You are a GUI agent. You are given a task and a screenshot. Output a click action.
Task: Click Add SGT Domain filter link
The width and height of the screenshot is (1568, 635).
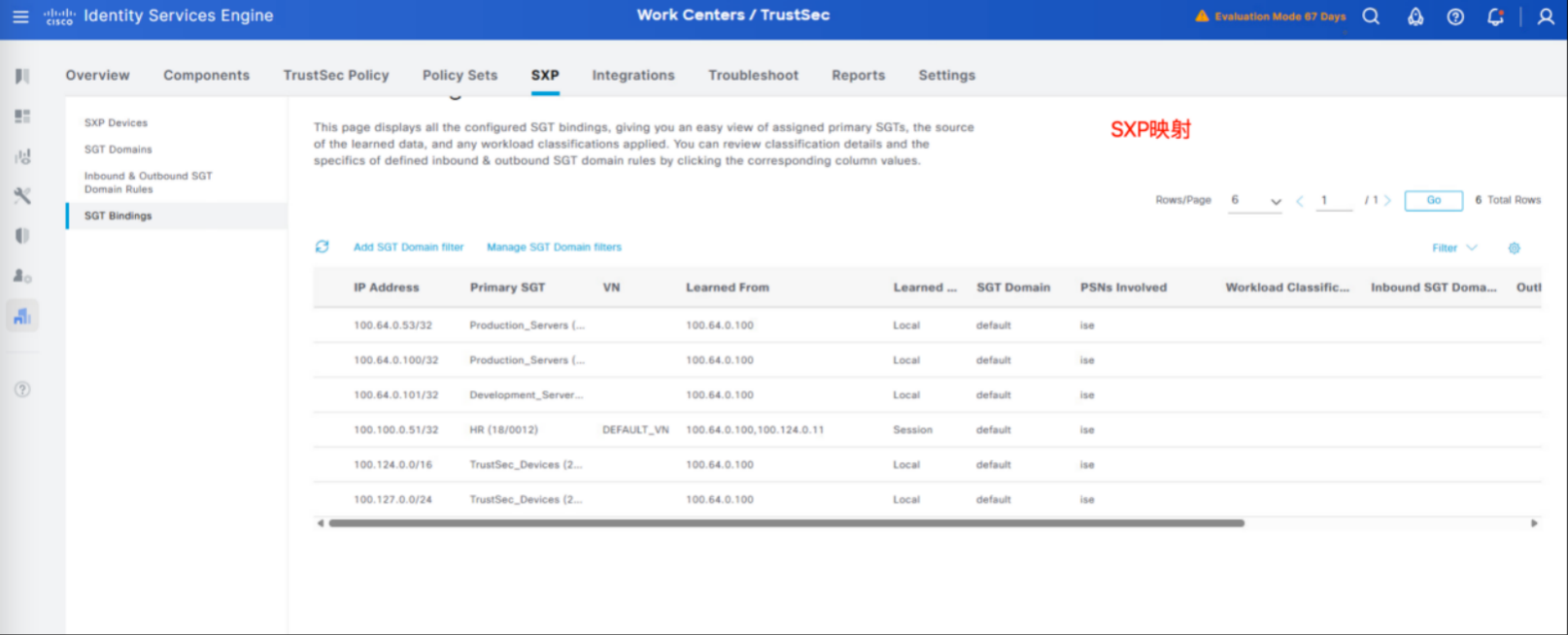[x=408, y=248]
